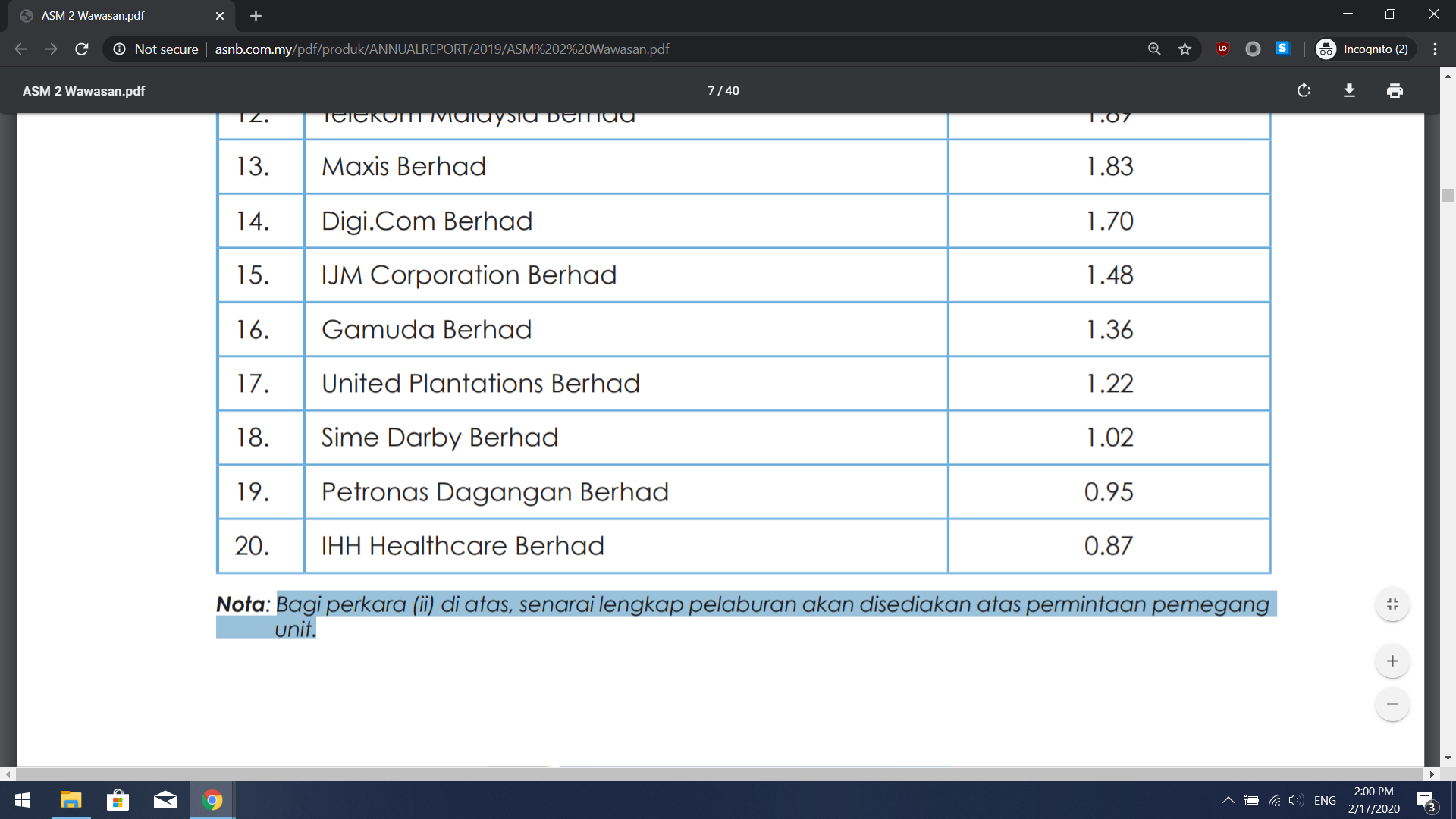Open File Explorer from taskbar
Viewport: 1456px width, 819px height.
[x=71, y=800]
